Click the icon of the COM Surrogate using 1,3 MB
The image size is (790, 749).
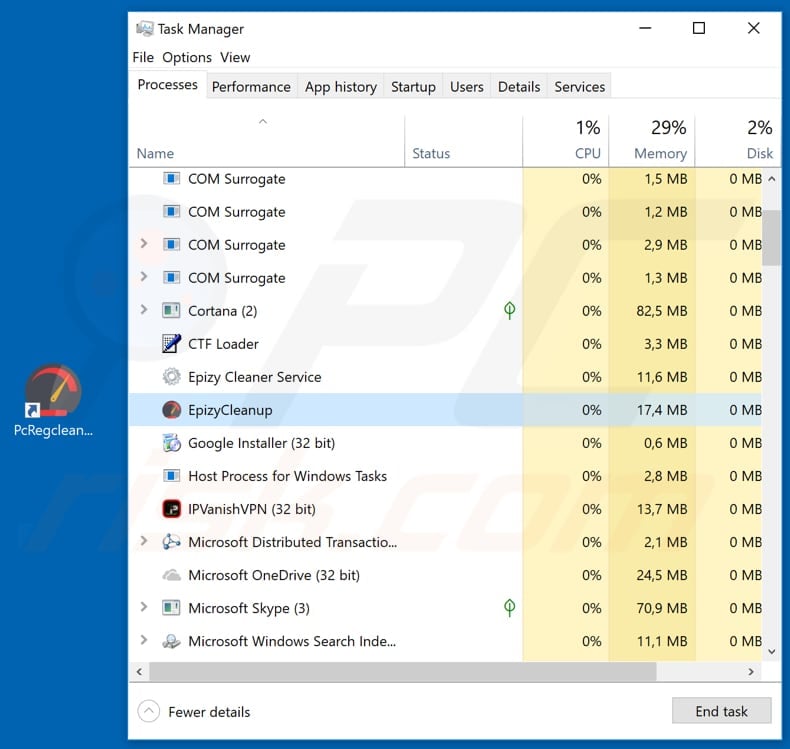171,278
